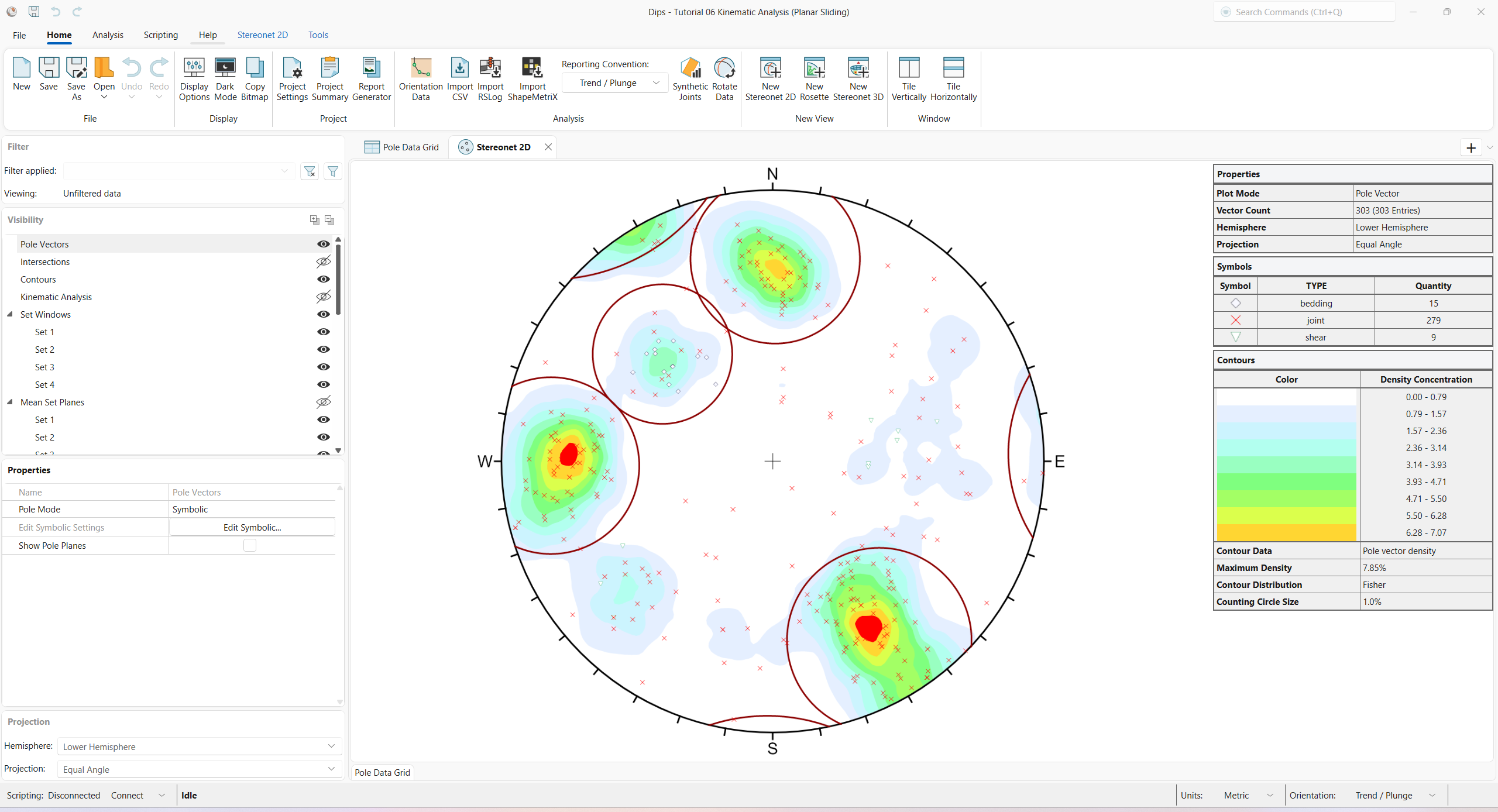Launch the Report Generator
The image size is (1498, 812).
tap(371, 78)
